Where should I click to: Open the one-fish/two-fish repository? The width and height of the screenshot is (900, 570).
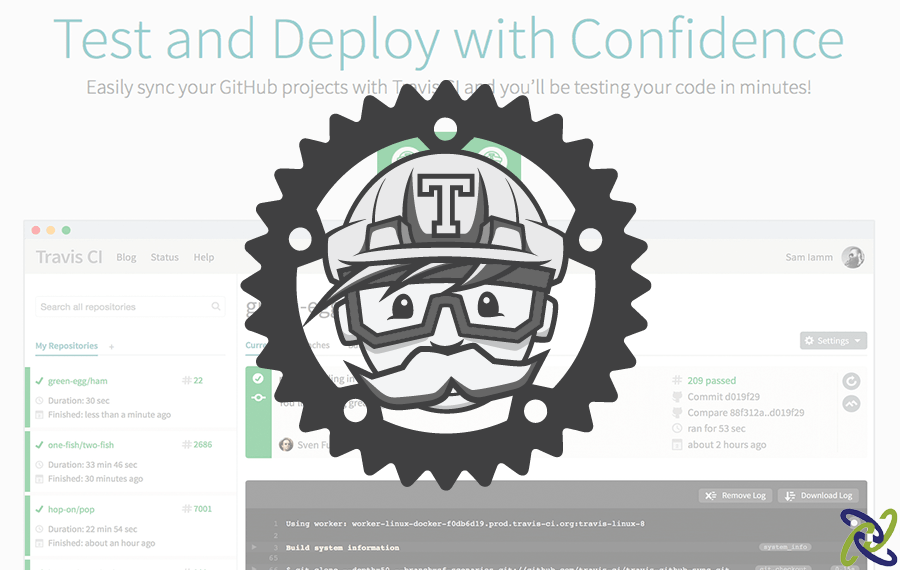click(x=81, y=445)
